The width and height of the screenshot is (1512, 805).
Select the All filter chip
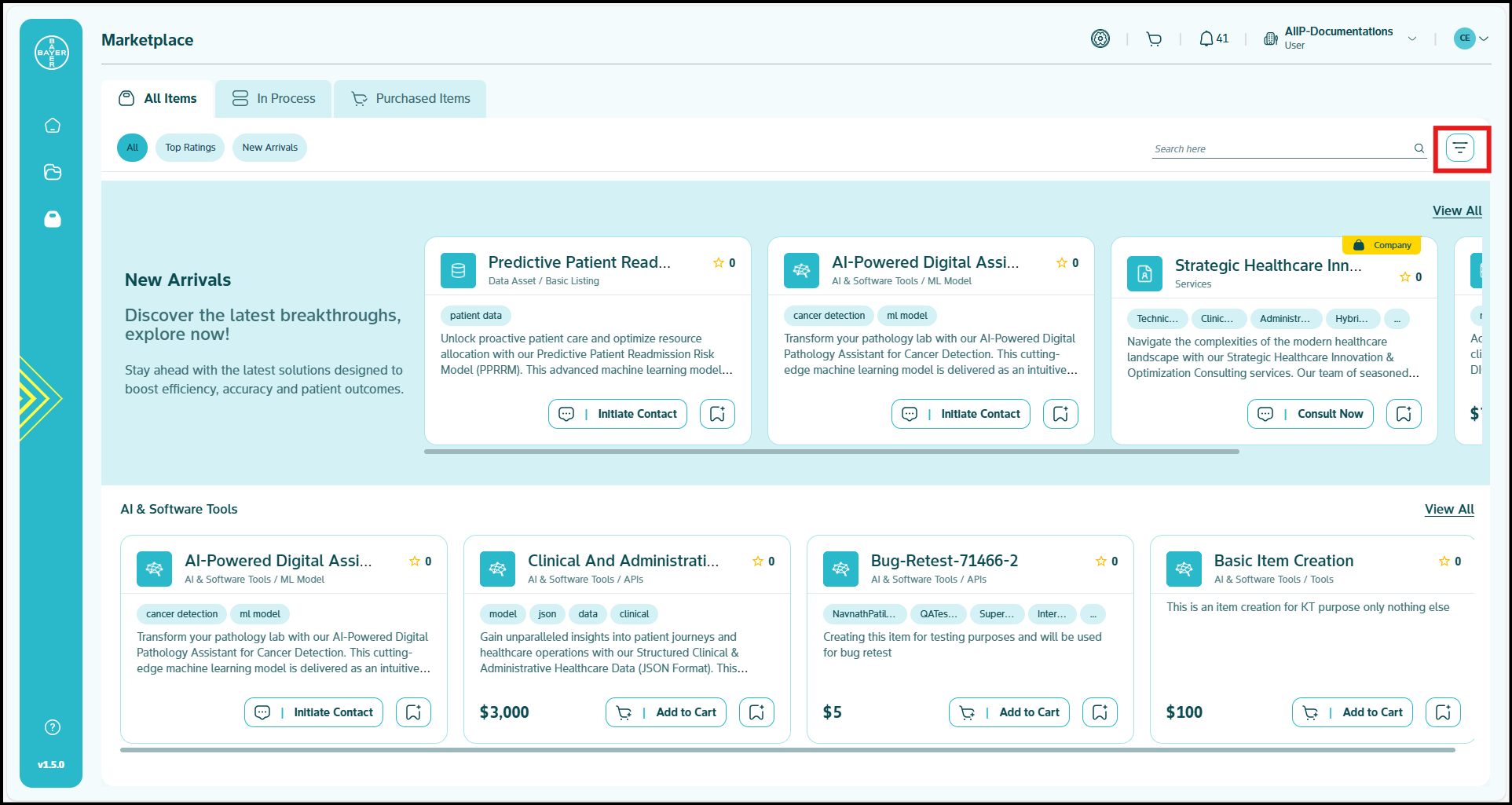pyautogui.click(x=132, y=148)
